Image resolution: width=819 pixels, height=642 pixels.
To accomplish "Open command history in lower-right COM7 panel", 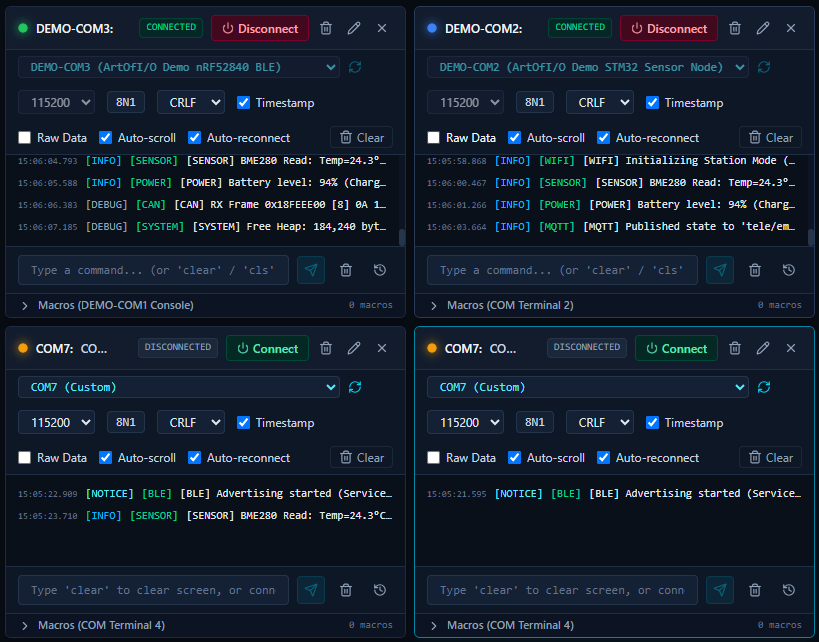I will 789,590.
